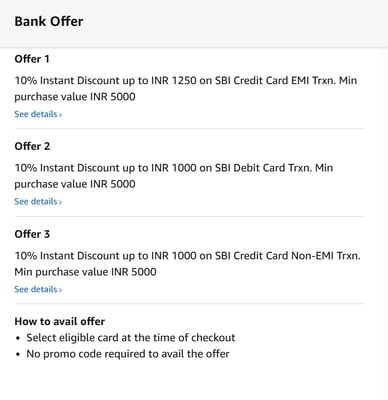Click the SBI Credit Card Non-EMI discount text

pos(187,264)
